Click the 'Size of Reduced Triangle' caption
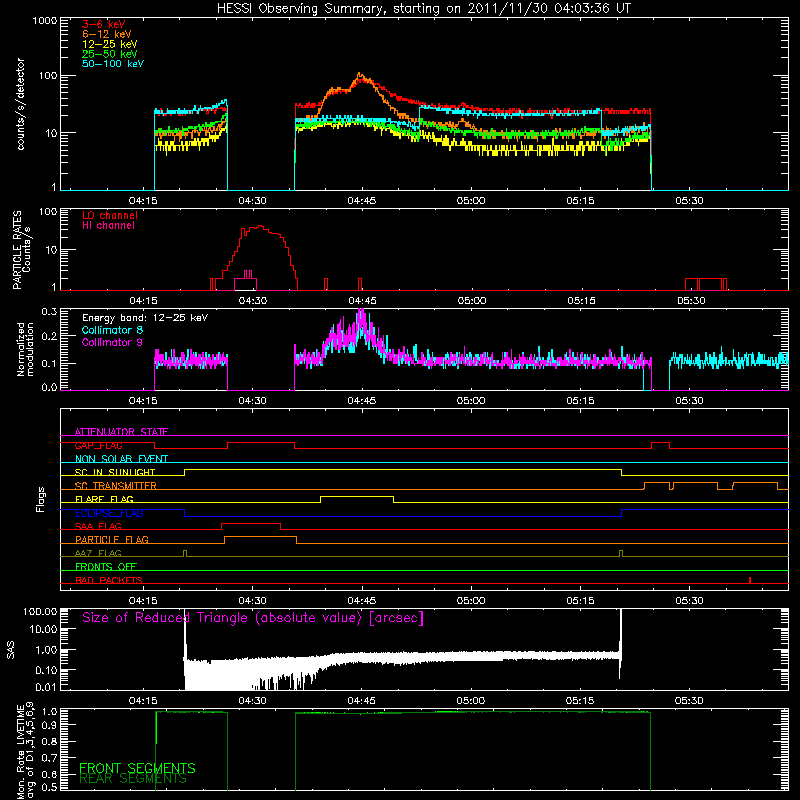This screenshot has height=800, width=800. pyautogui.click(x=253, y=618)
